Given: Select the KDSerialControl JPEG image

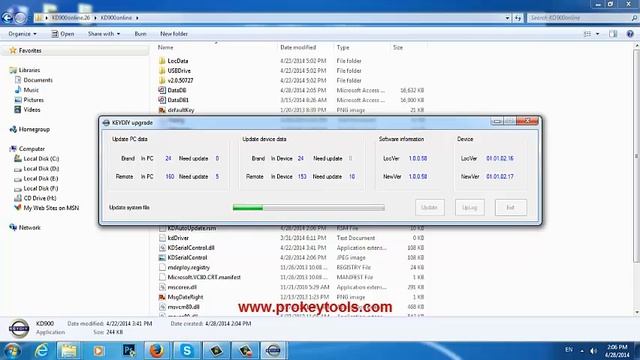Looking at the screenshot, I should click(x=187, y=258).
